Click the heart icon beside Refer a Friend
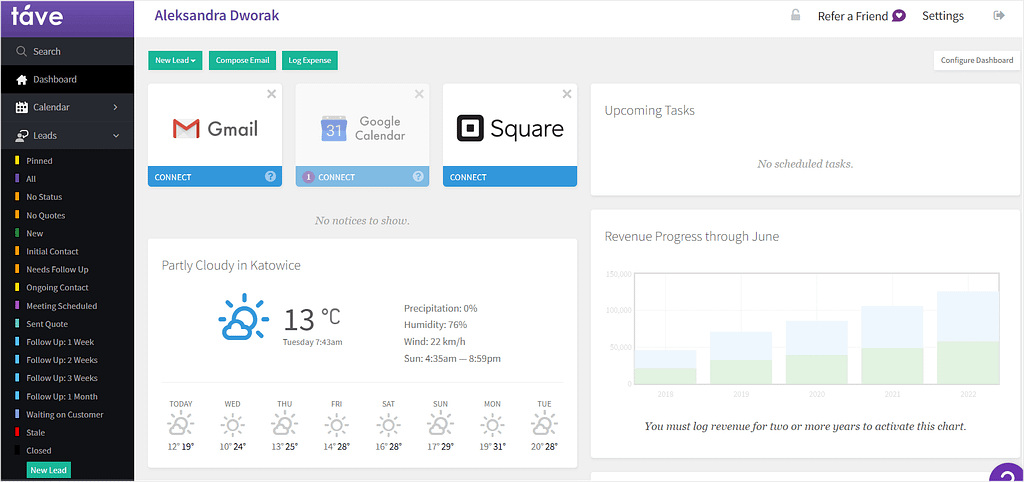This screenshot has width=1024, height=482. pos(899,16)
